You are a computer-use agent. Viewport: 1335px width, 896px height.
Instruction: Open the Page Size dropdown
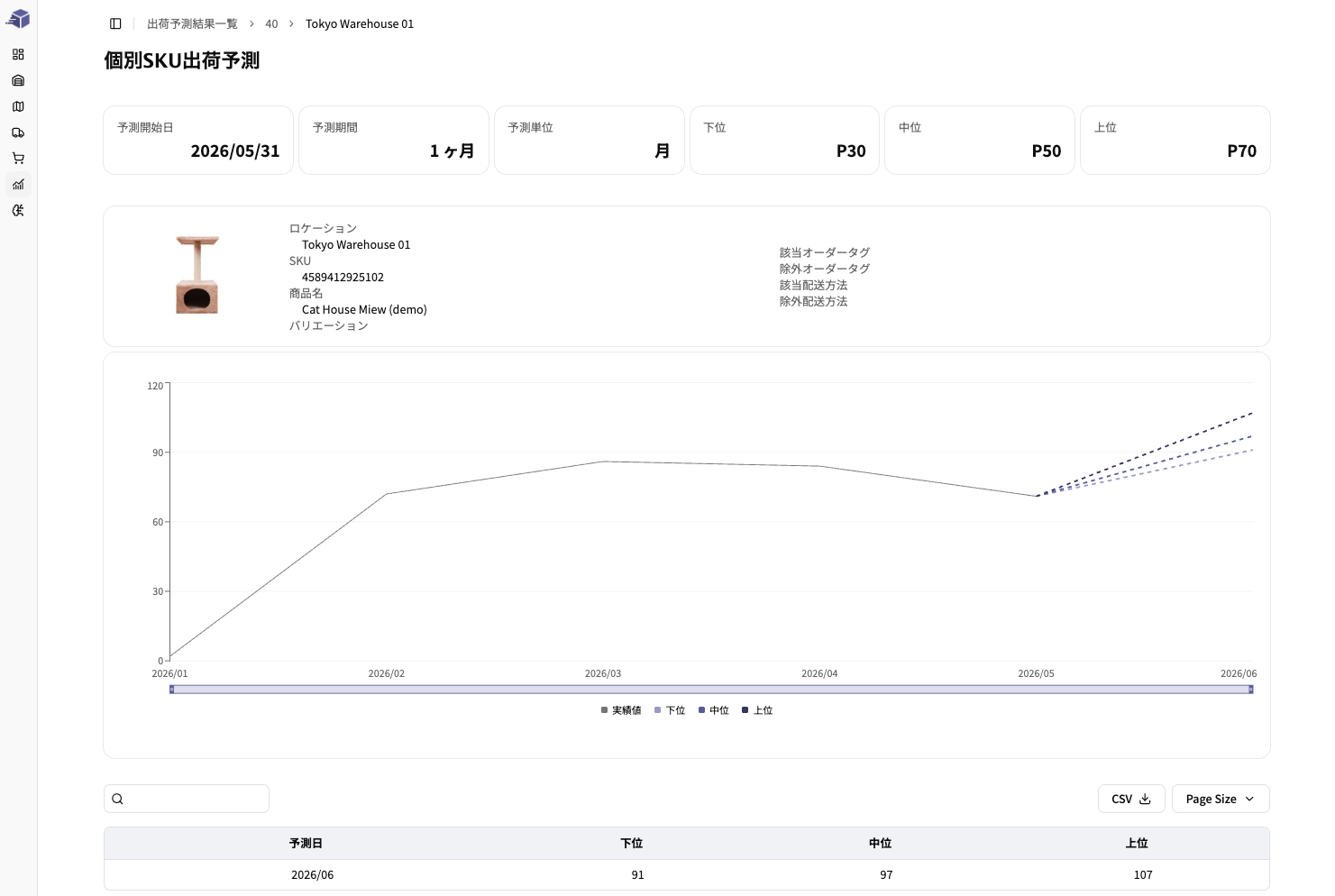[x=1221, y=799]
